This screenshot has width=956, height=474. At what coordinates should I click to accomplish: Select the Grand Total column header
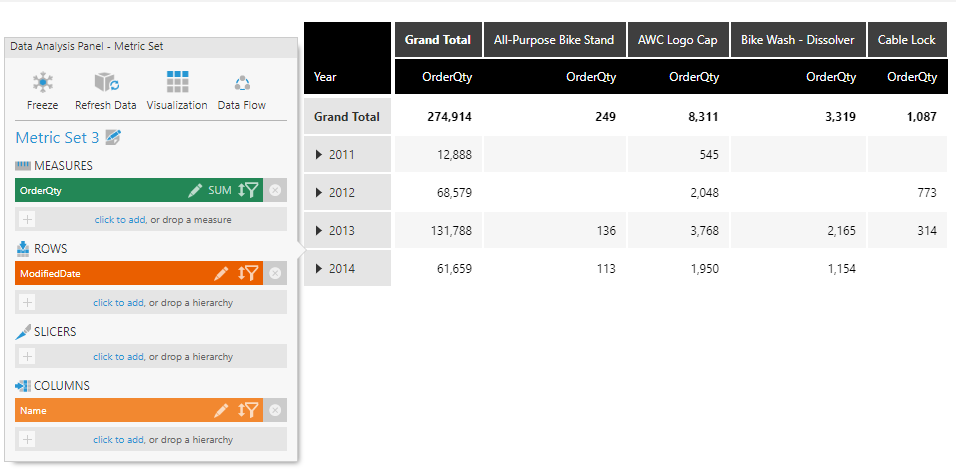437,40
